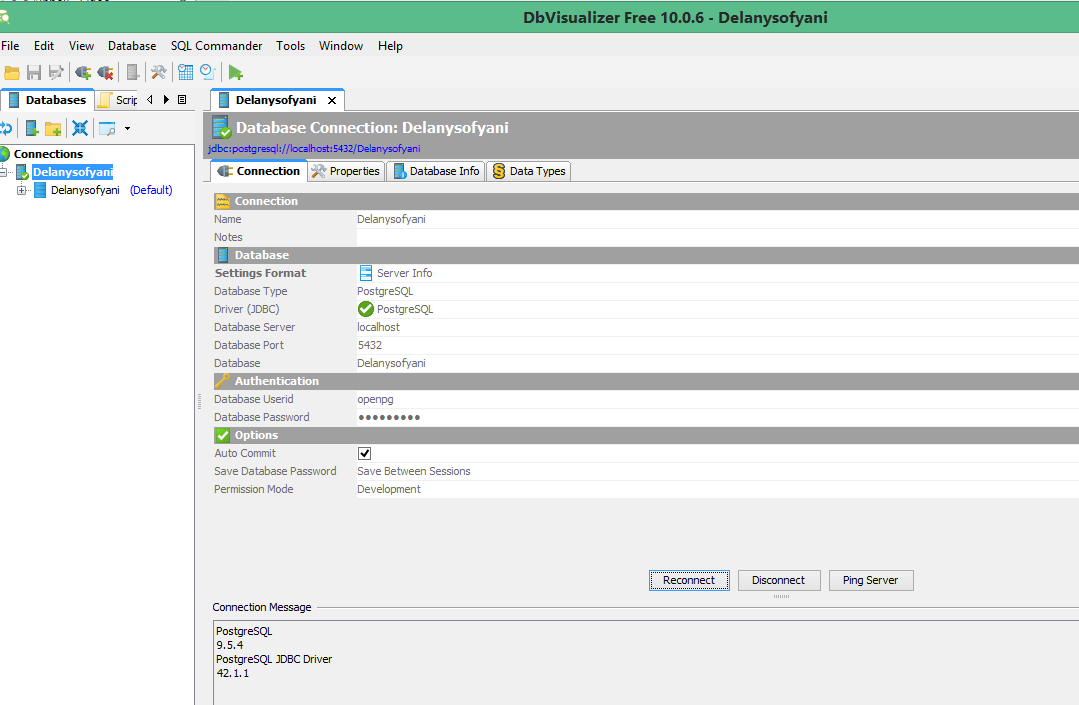The image size is (1079, 705).
Task: Open the Database menu
Action: click(x=132, y=46)
